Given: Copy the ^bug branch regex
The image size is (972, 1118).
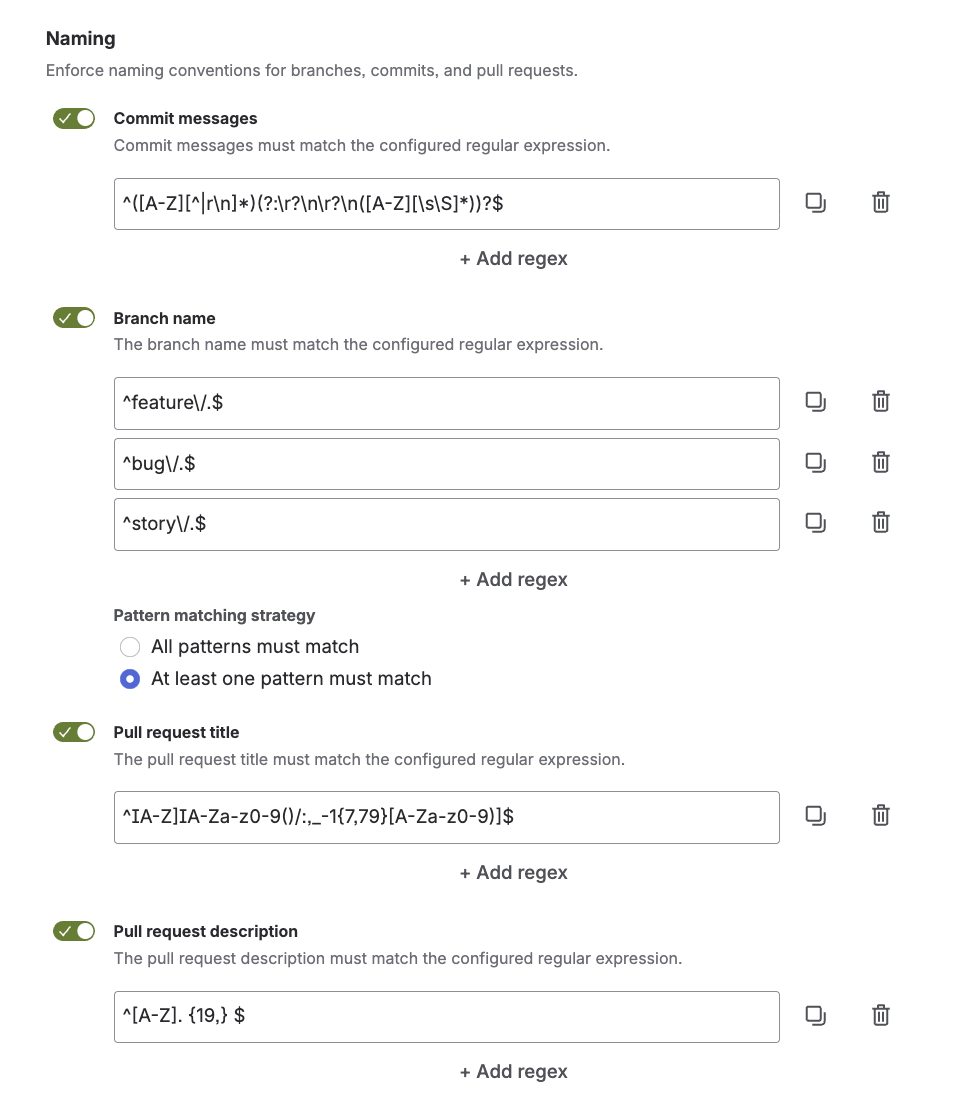Looking at the screenshot, I should click(x=815, y=463).
